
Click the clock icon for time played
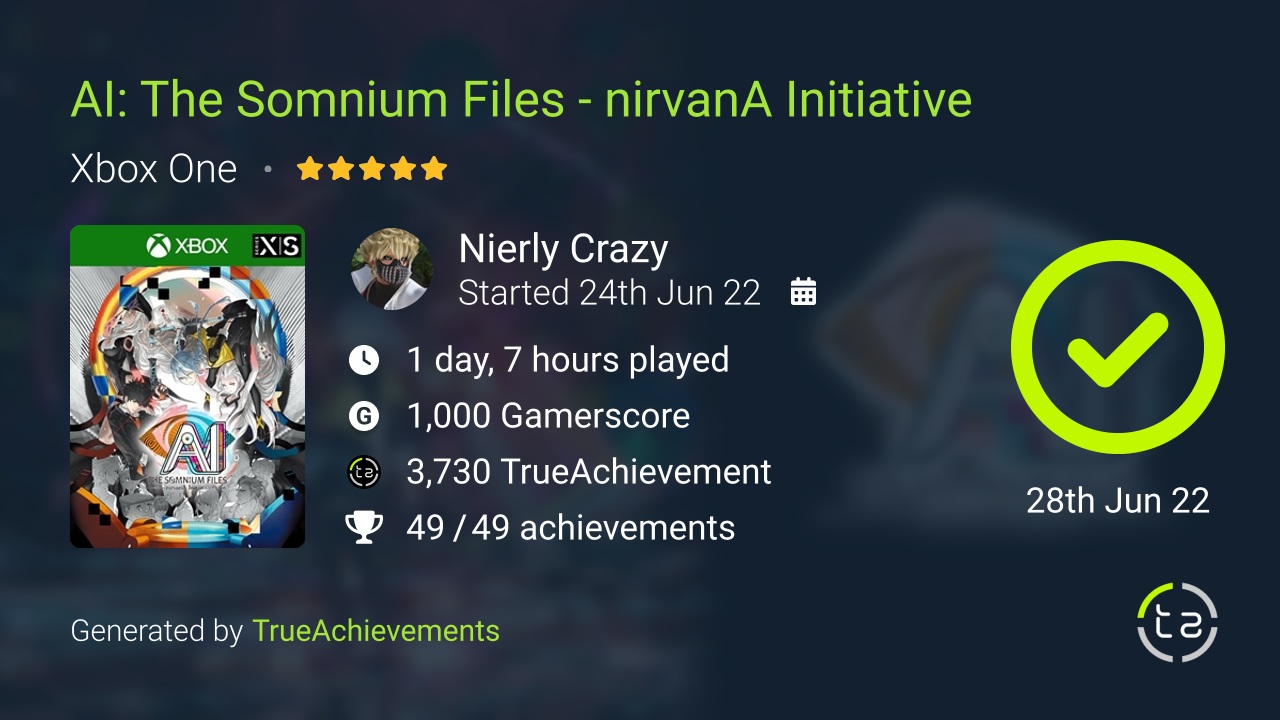pos(364,360)
